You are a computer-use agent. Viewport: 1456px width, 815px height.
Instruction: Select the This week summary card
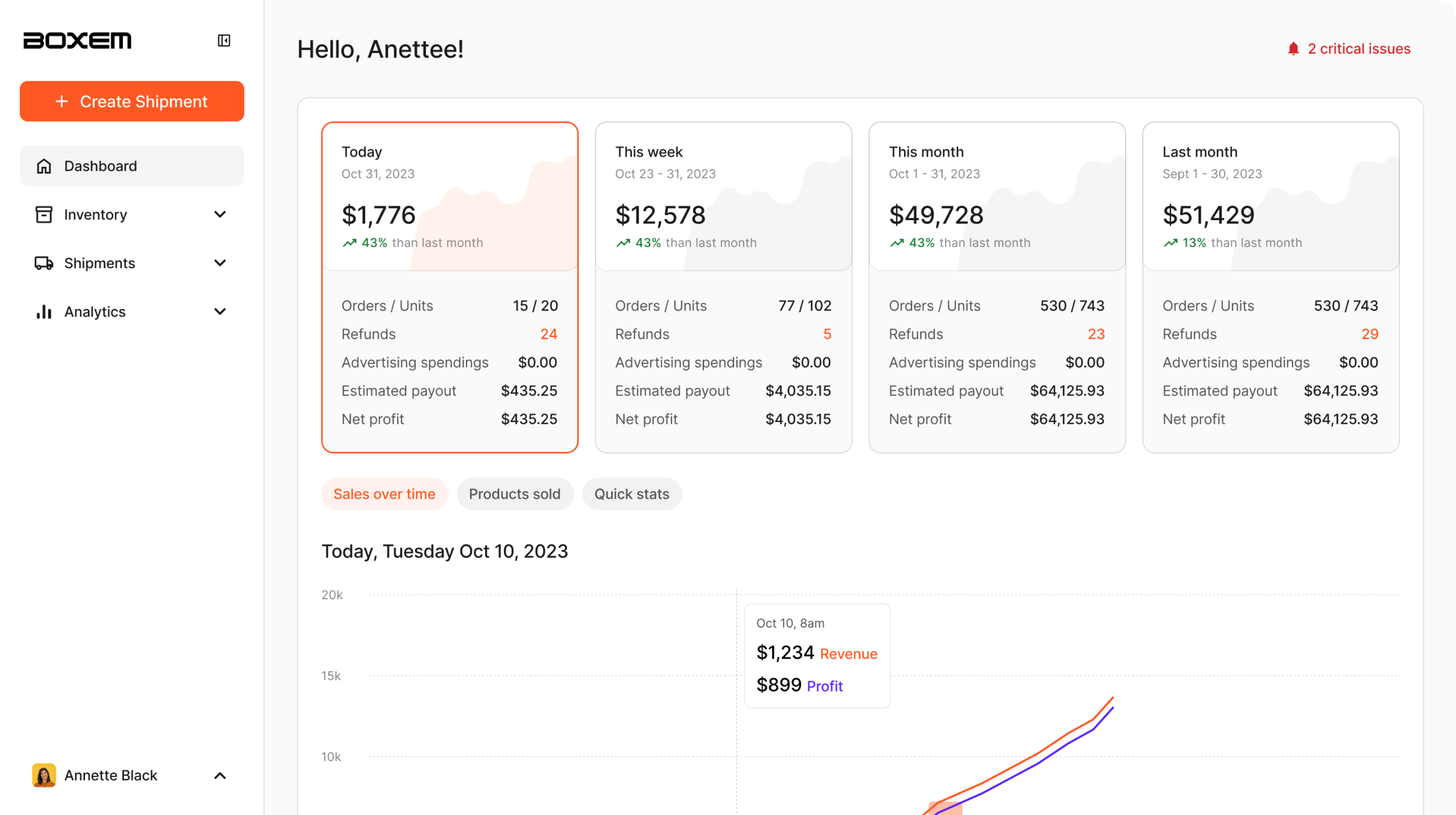[x=723, y=287]
